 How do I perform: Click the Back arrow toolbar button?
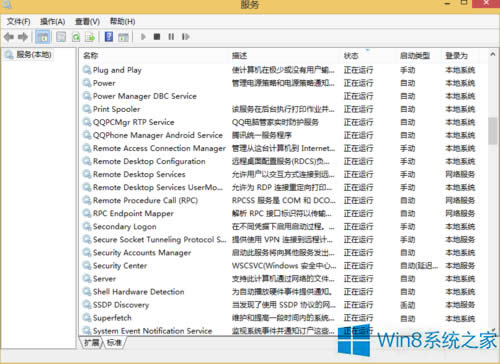point(9,37)
